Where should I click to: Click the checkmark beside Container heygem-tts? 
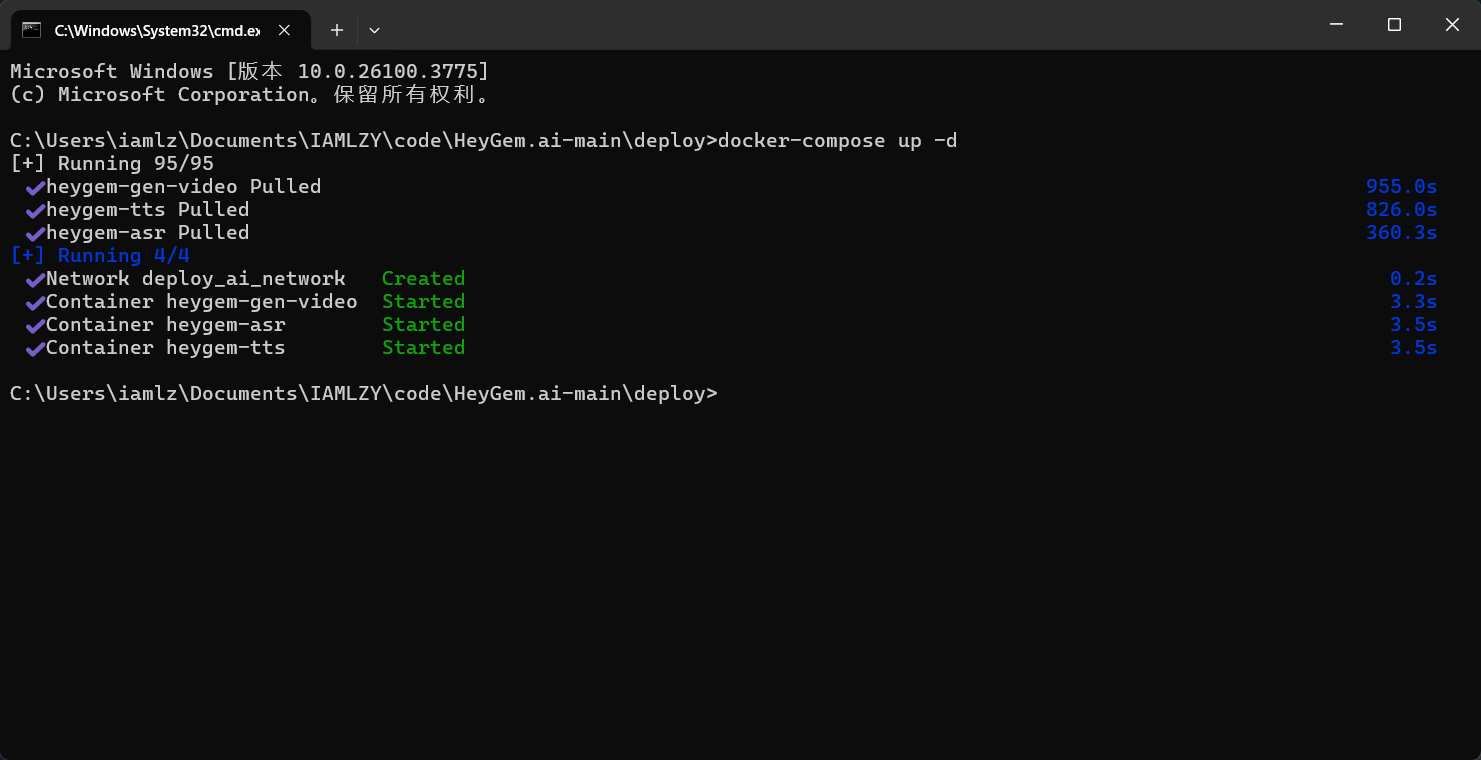[x=35, y=348]
